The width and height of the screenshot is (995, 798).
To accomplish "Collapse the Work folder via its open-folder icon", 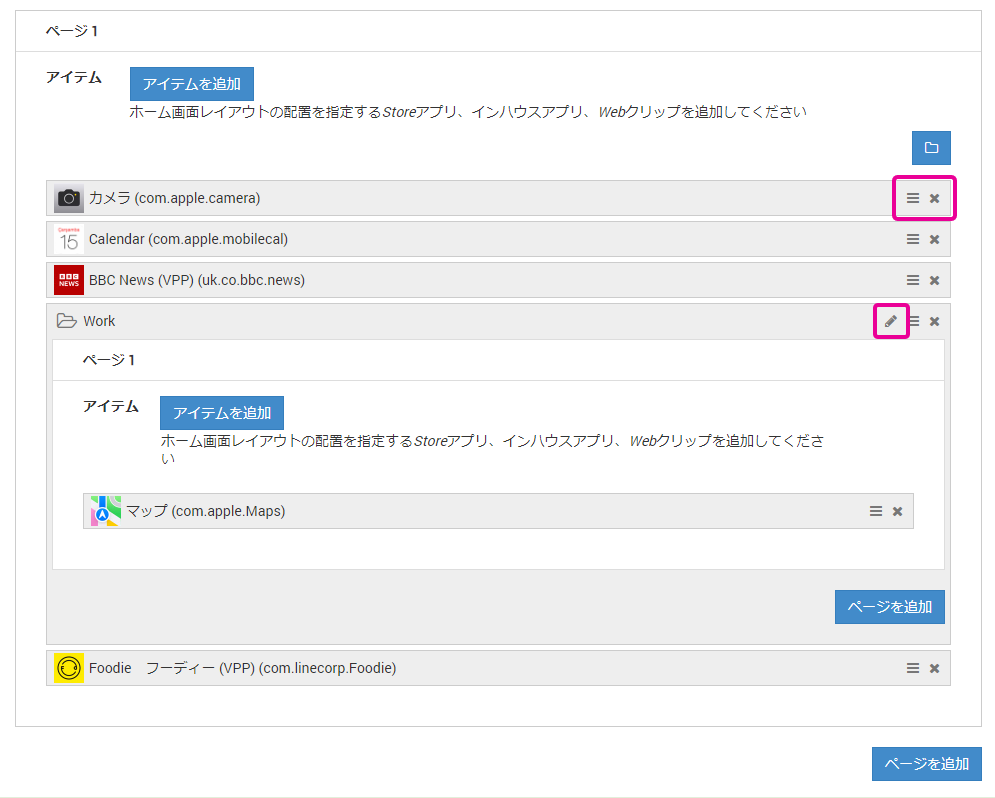I will coord(66,321).
